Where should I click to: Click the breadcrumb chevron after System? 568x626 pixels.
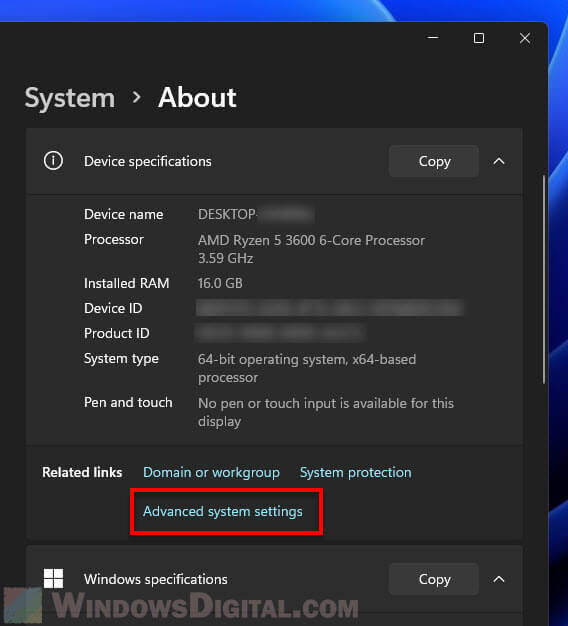coord(137,97)
